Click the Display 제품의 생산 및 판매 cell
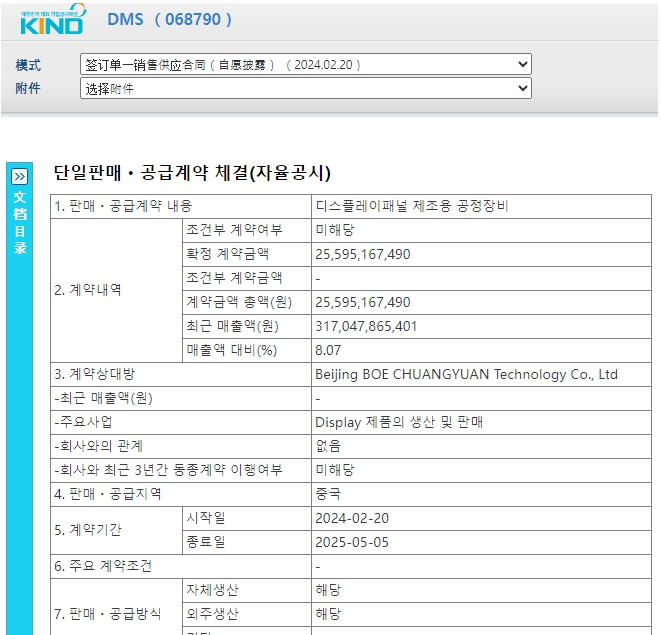The width and height of the screenshot is (661, 635). coord(399,422)
